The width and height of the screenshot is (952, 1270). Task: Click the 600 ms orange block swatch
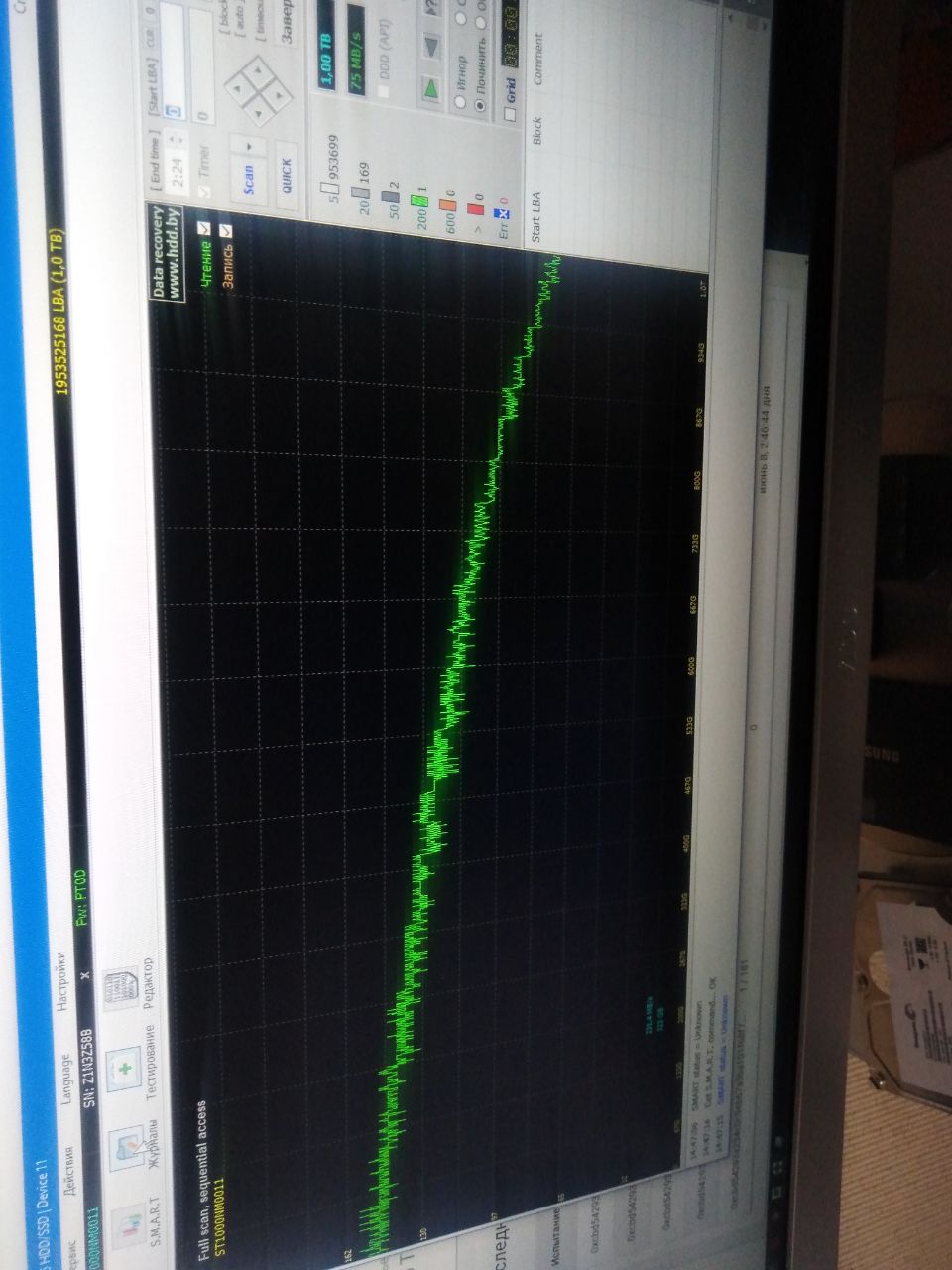coord(447,203)
